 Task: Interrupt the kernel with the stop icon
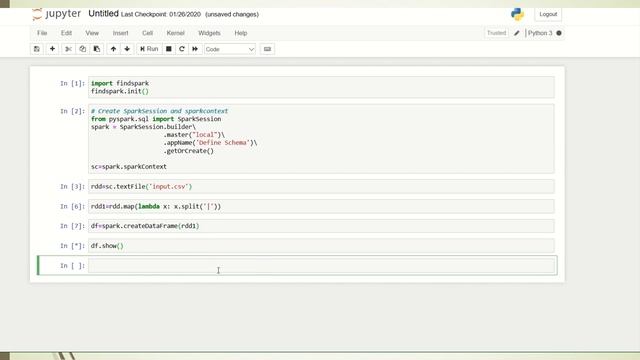169,49
